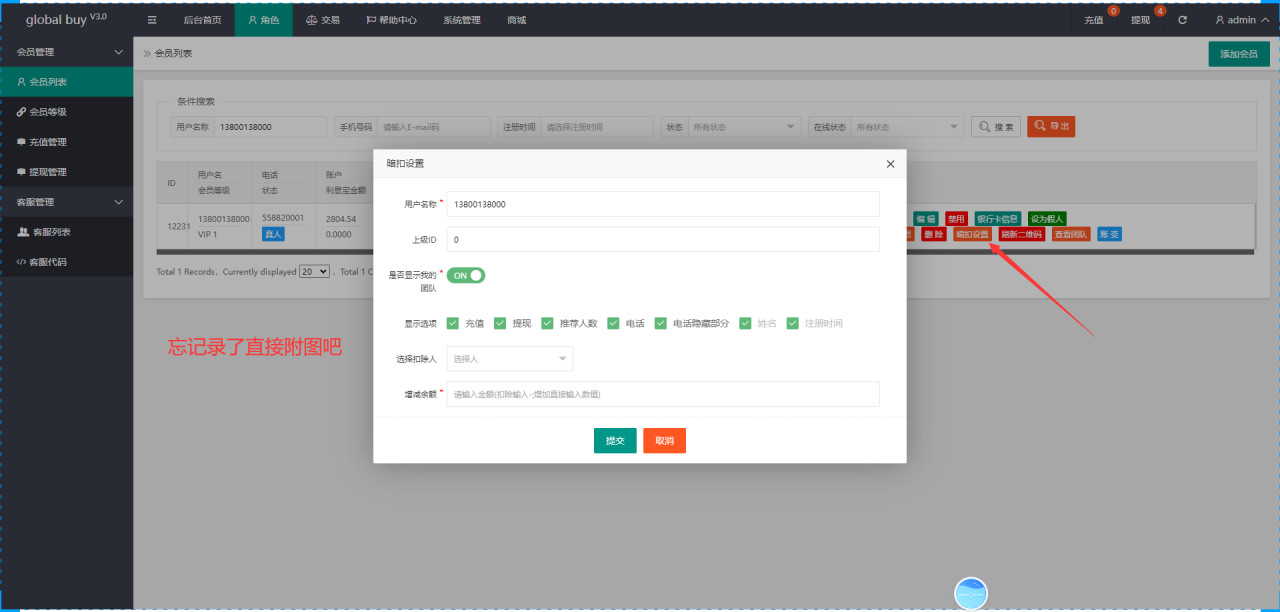Image resolution: width=1280 pixels, height=612 pixels.
Task: Toggle the 是否显示我的团队 ON switch
Action: click(x=466, y=275)
